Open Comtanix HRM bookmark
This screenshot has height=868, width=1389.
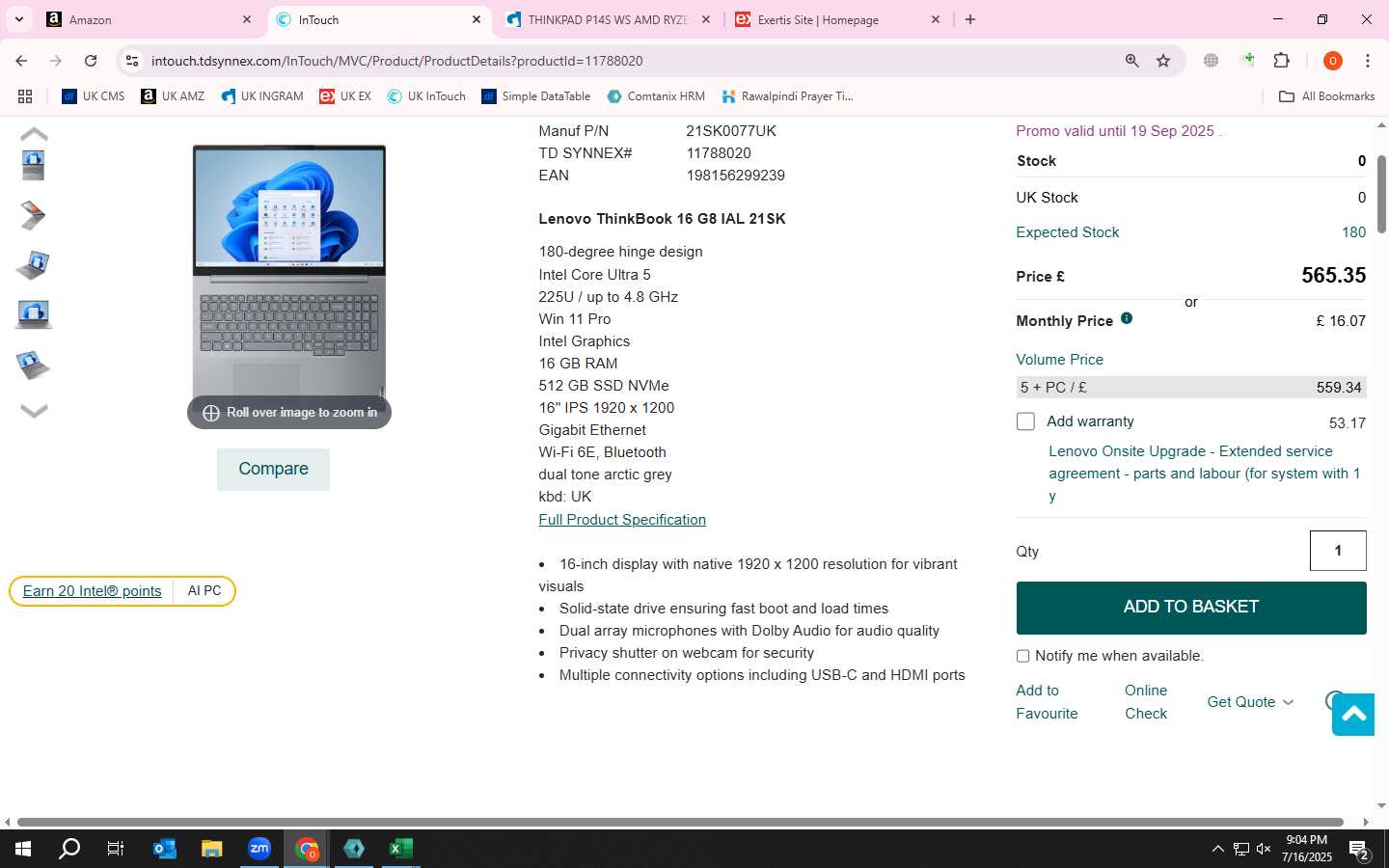pos(656,96)
